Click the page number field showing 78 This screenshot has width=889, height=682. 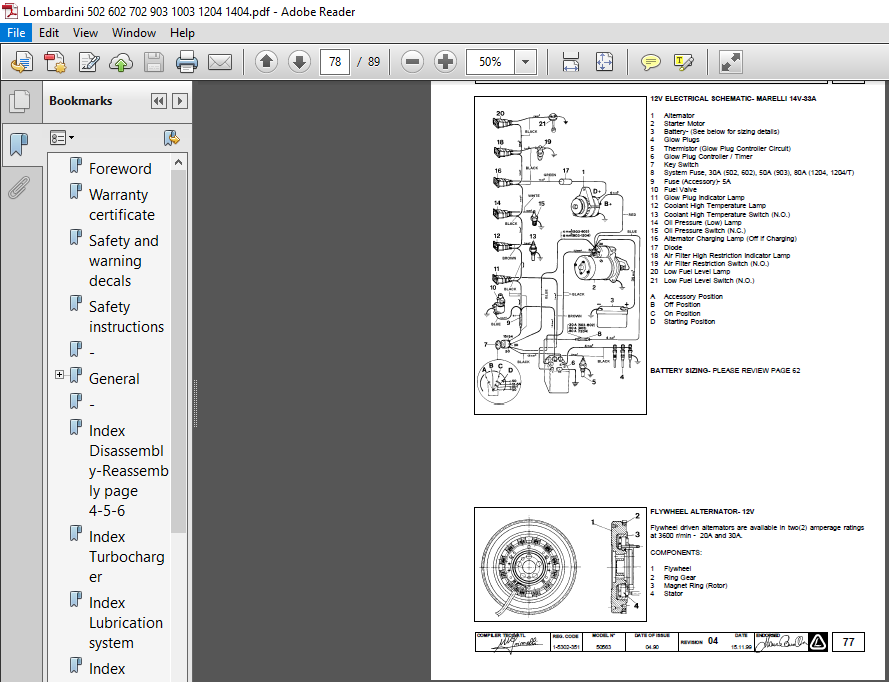pyautogui.click(x=335, y=62)
